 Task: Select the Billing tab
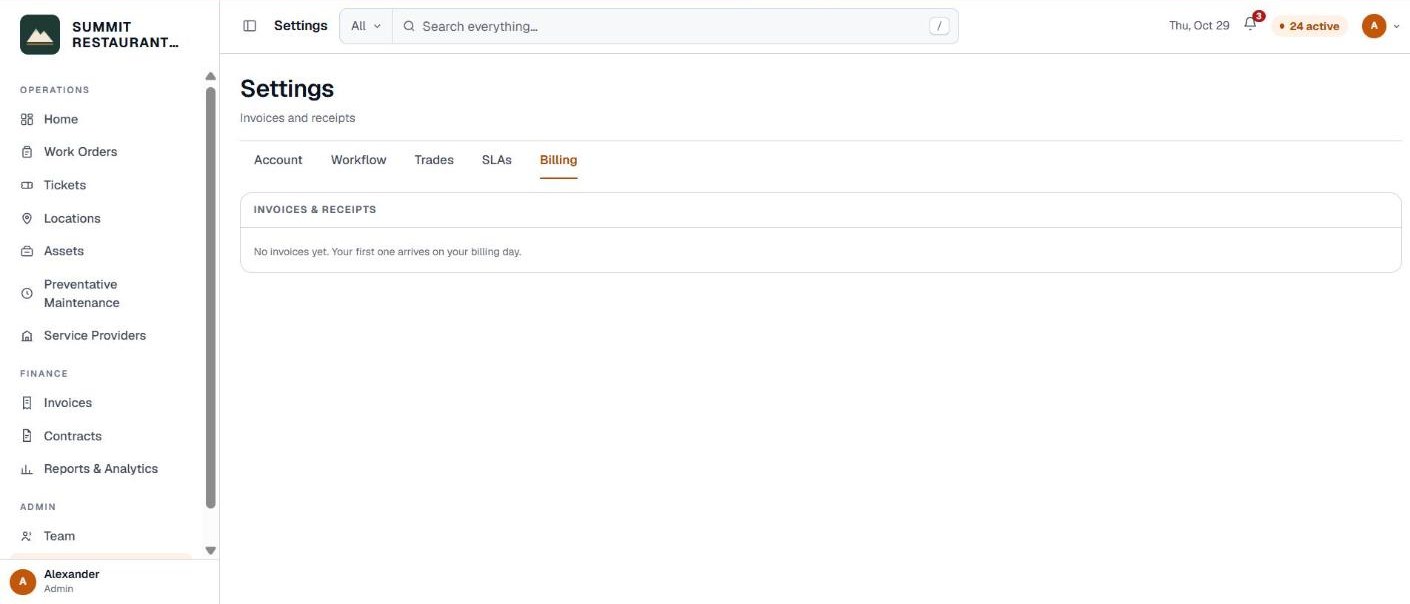pos(558,160)
